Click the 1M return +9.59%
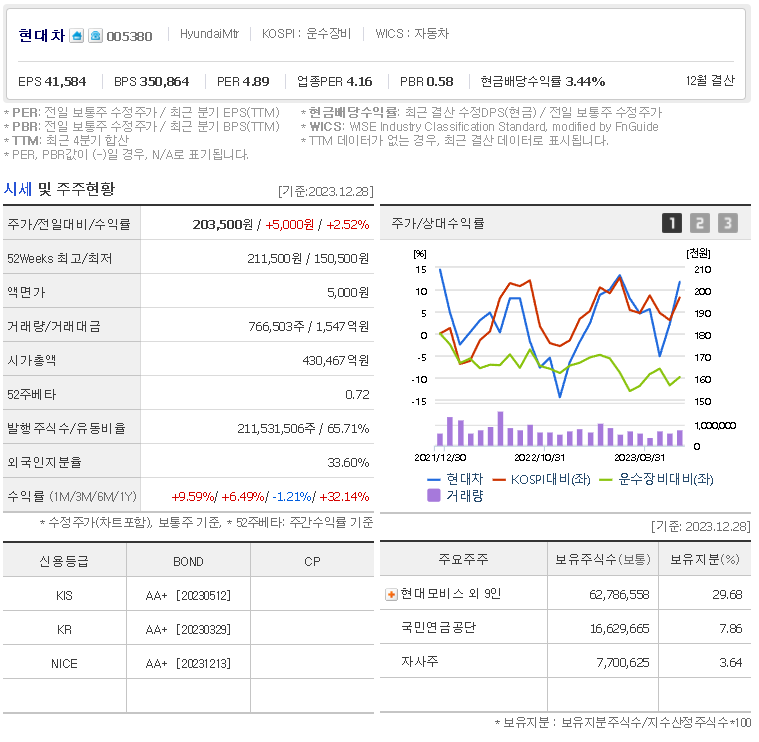This screenshot has height=742, width=759. pyautogui.click(x=193, y=497)
